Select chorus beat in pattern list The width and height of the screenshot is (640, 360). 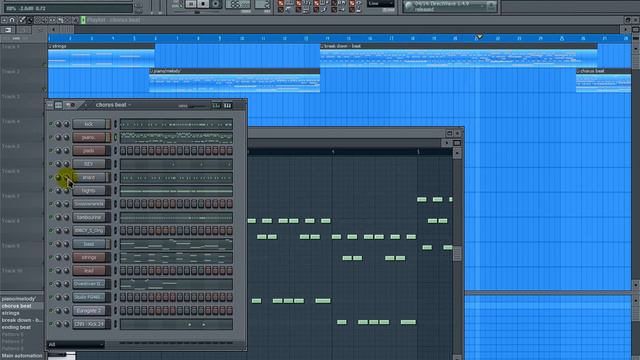16,306
